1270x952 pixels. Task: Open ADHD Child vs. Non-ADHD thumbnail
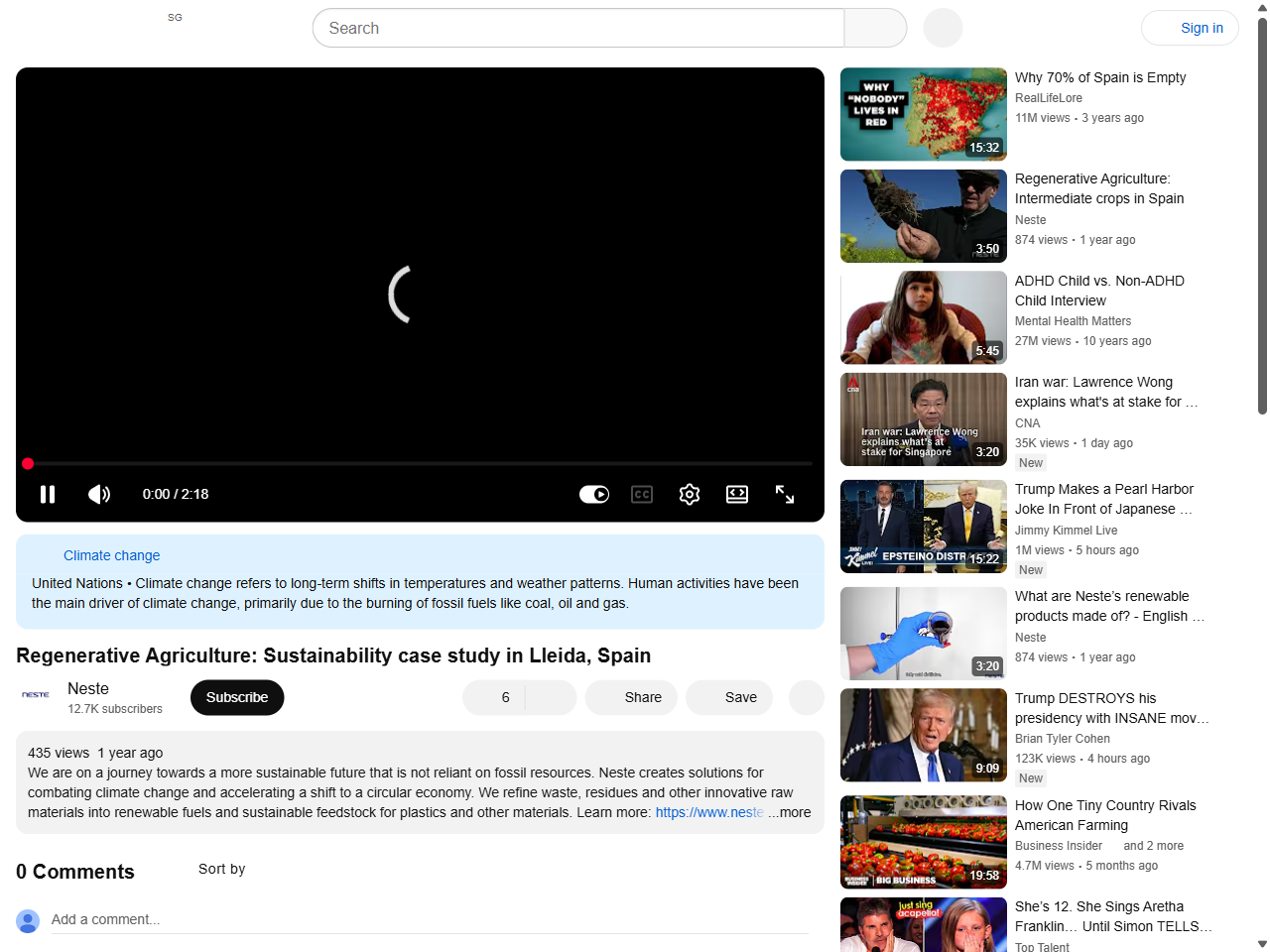pyautogui.click(x=924, y=317)
